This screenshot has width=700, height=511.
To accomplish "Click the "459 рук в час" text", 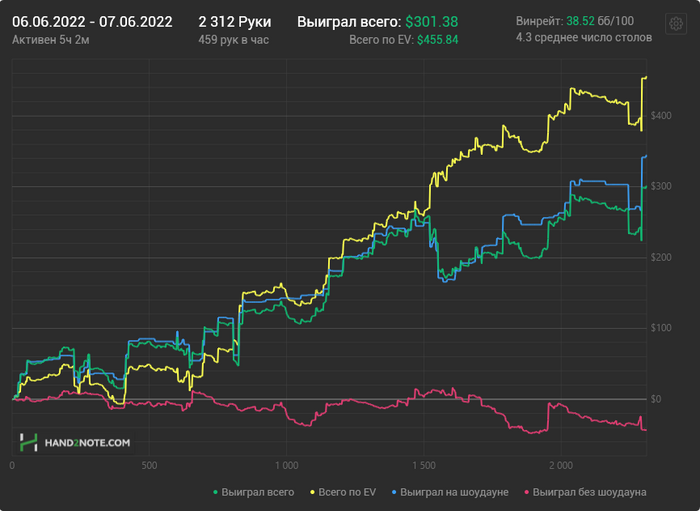I will [x=233, y=40].
